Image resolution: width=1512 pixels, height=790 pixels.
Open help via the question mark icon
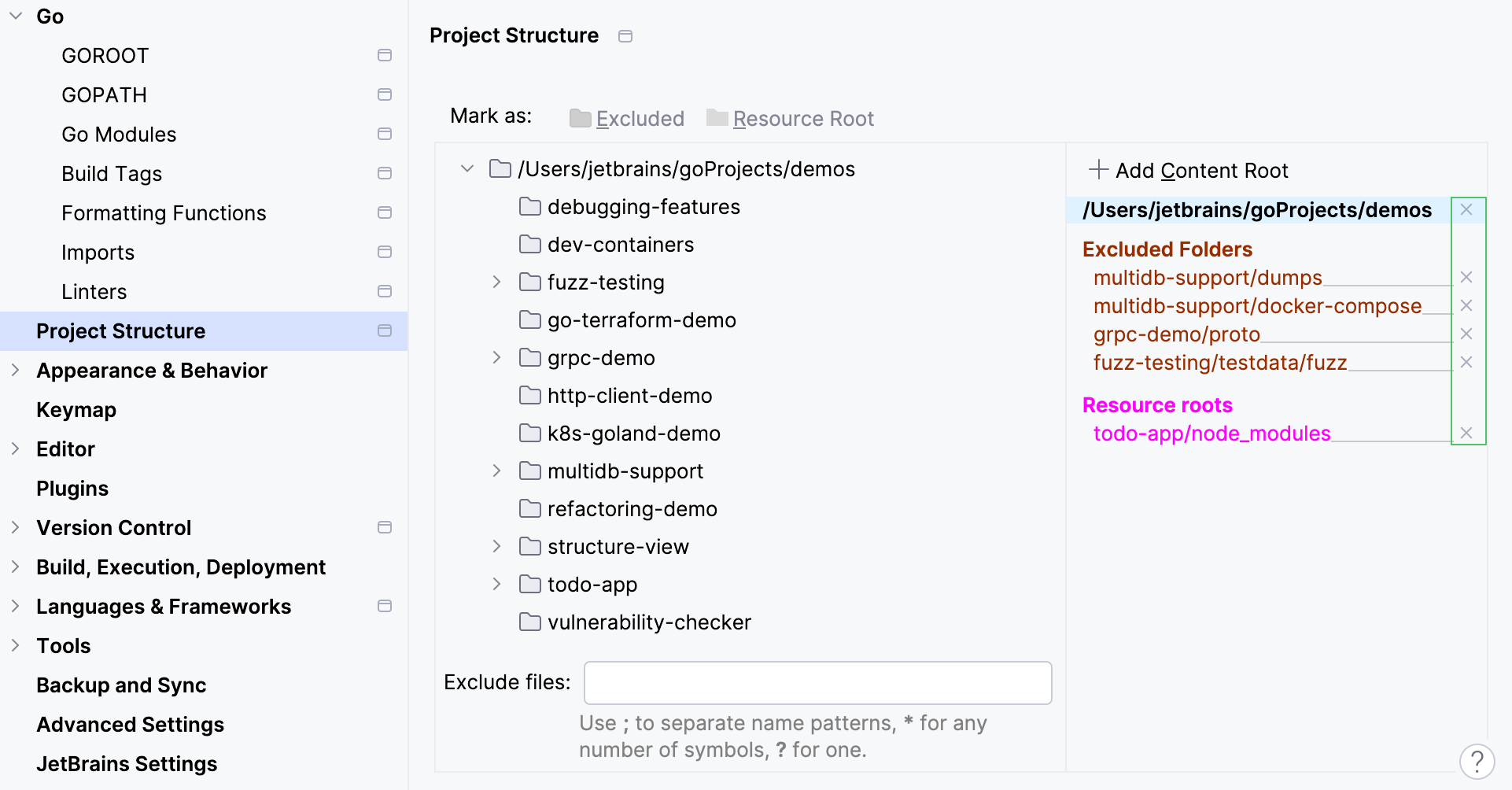click(1477, 761)
